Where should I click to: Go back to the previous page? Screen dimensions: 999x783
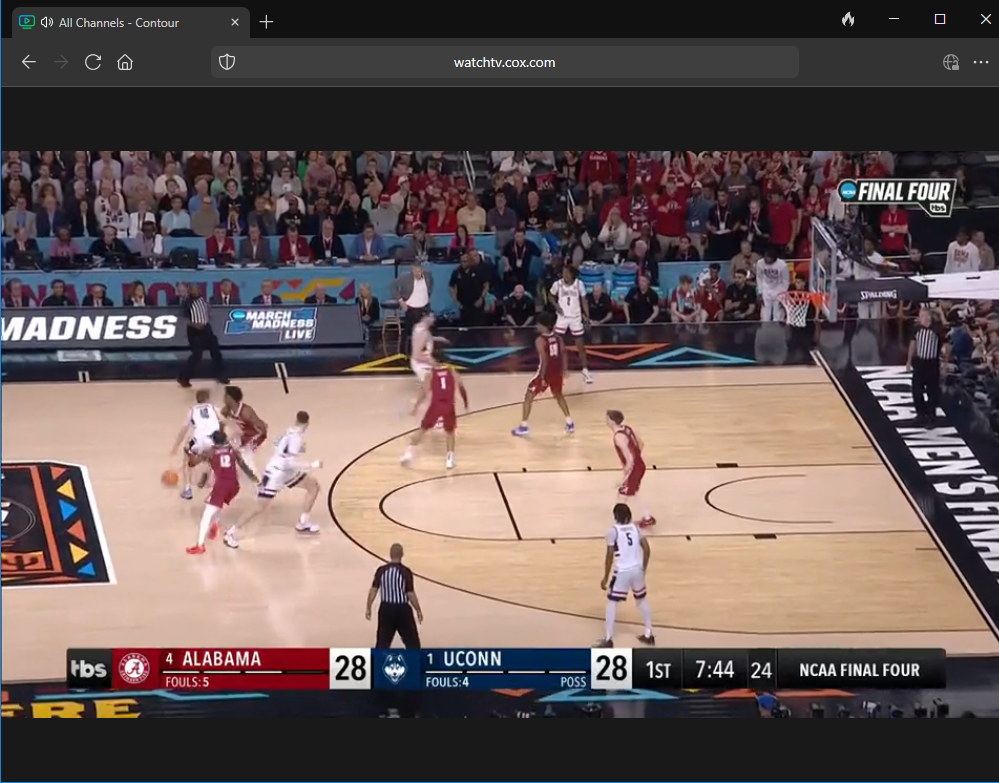tap(29, 62)
